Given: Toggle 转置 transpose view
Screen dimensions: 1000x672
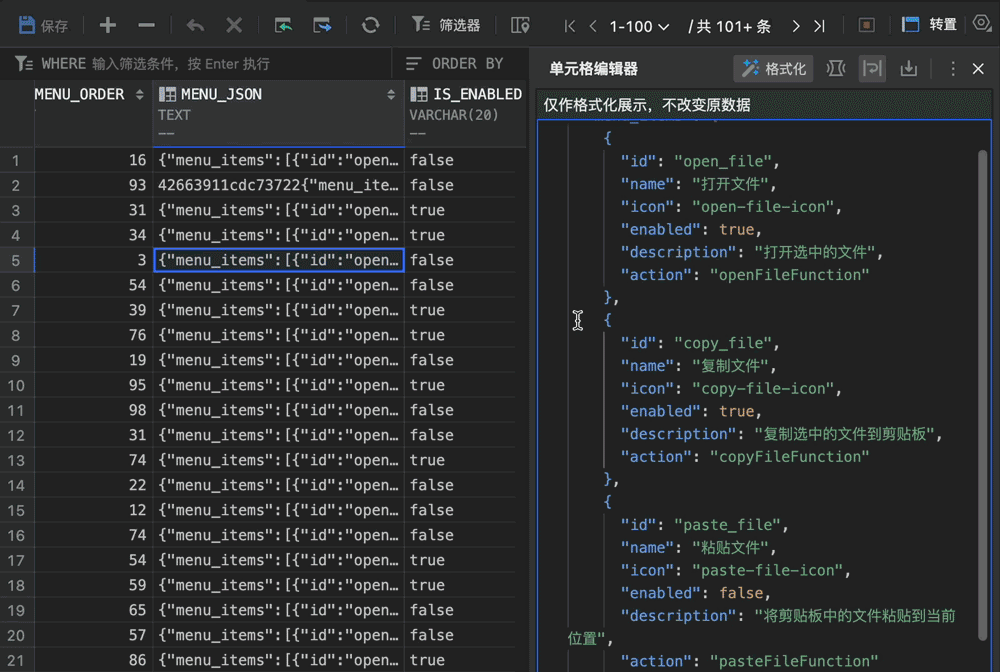Looking at the screenshot, I should 929,25.
